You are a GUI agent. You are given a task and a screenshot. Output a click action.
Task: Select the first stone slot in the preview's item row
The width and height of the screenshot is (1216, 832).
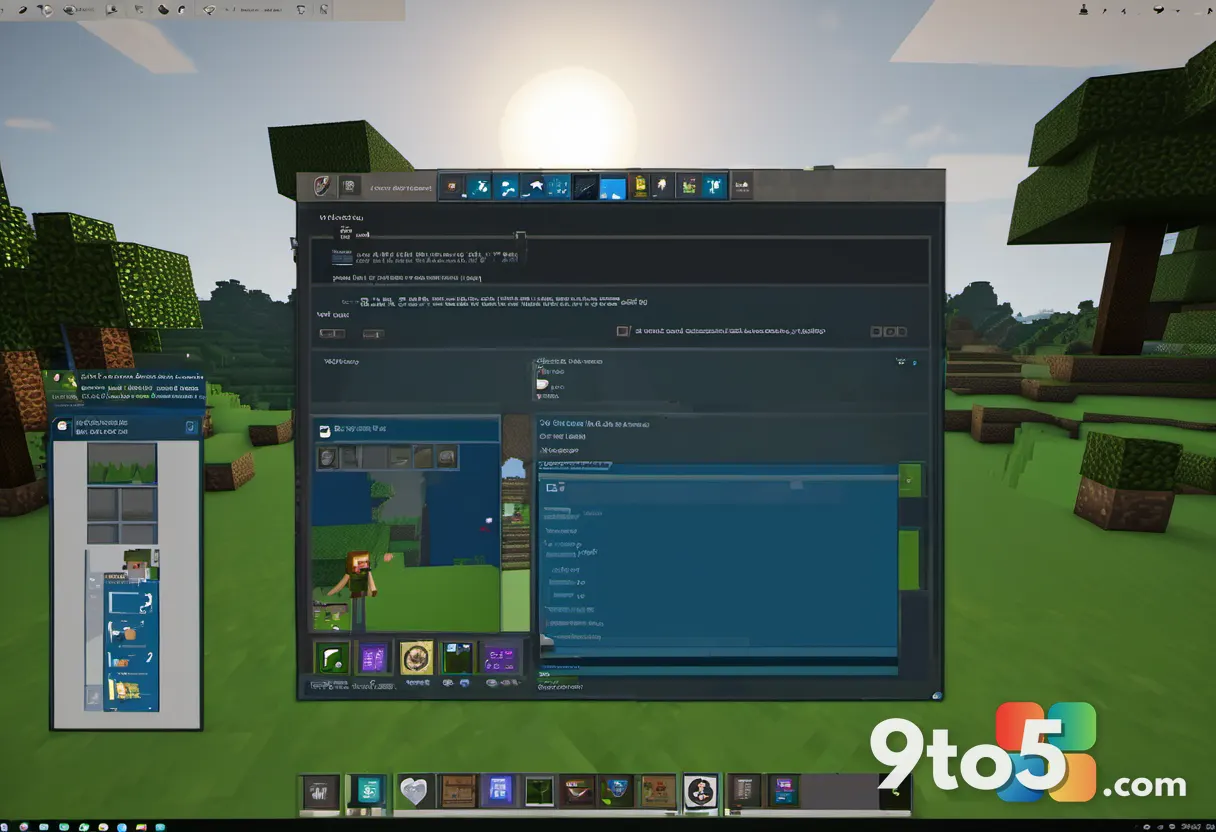click(327, 458)
